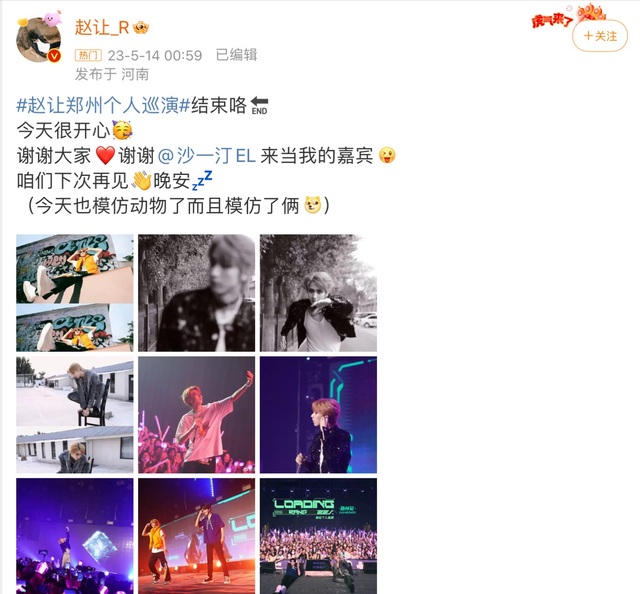
Task: Follow user with +关注 button
Action: tap(600, 36)
